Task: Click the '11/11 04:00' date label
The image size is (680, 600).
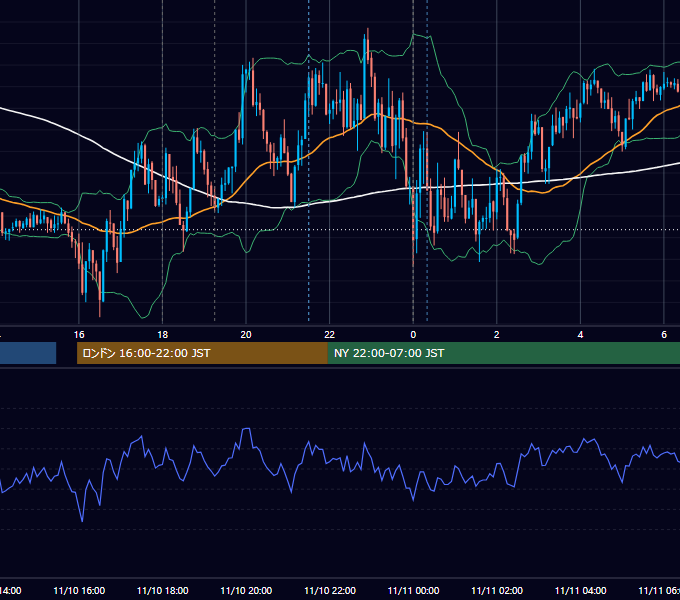Action: (x=581, y=591)
